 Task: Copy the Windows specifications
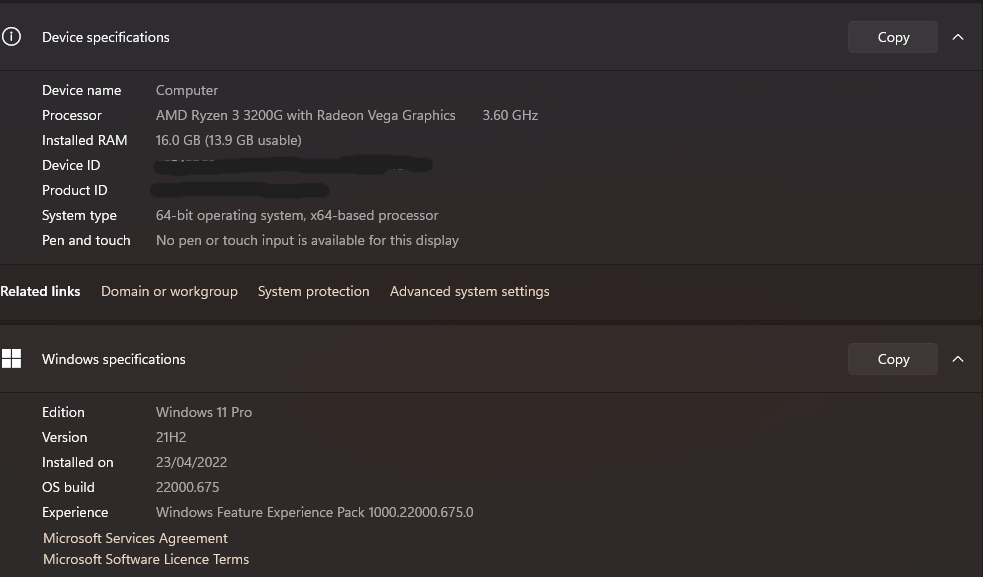click(x=892, y=359)
